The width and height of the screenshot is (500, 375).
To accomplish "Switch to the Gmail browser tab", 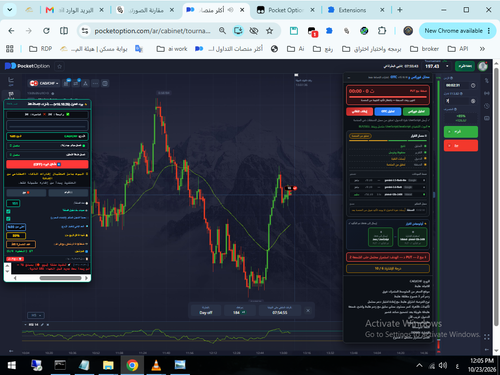I will (74, 10).
